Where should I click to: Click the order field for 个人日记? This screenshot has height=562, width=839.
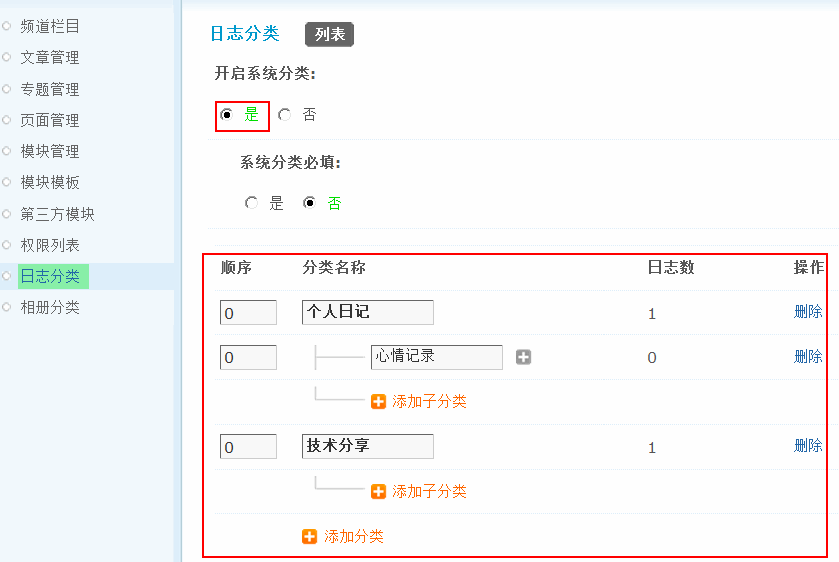[248, 313]
